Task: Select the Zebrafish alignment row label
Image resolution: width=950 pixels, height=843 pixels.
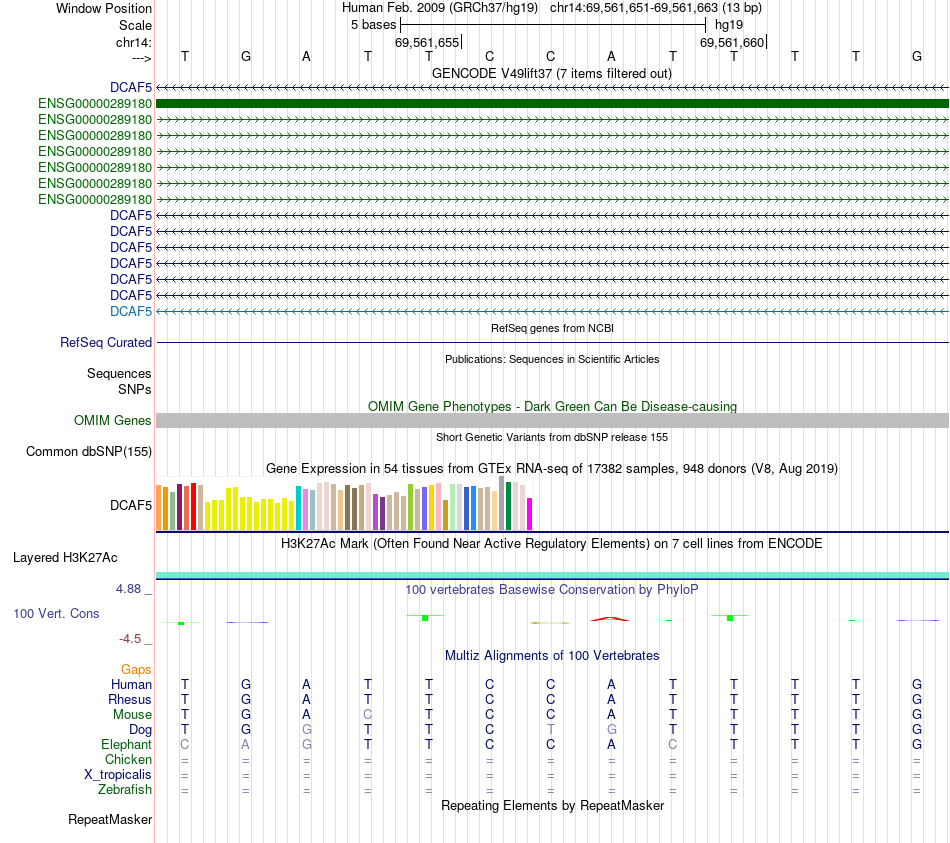Action: click(125, 790)
